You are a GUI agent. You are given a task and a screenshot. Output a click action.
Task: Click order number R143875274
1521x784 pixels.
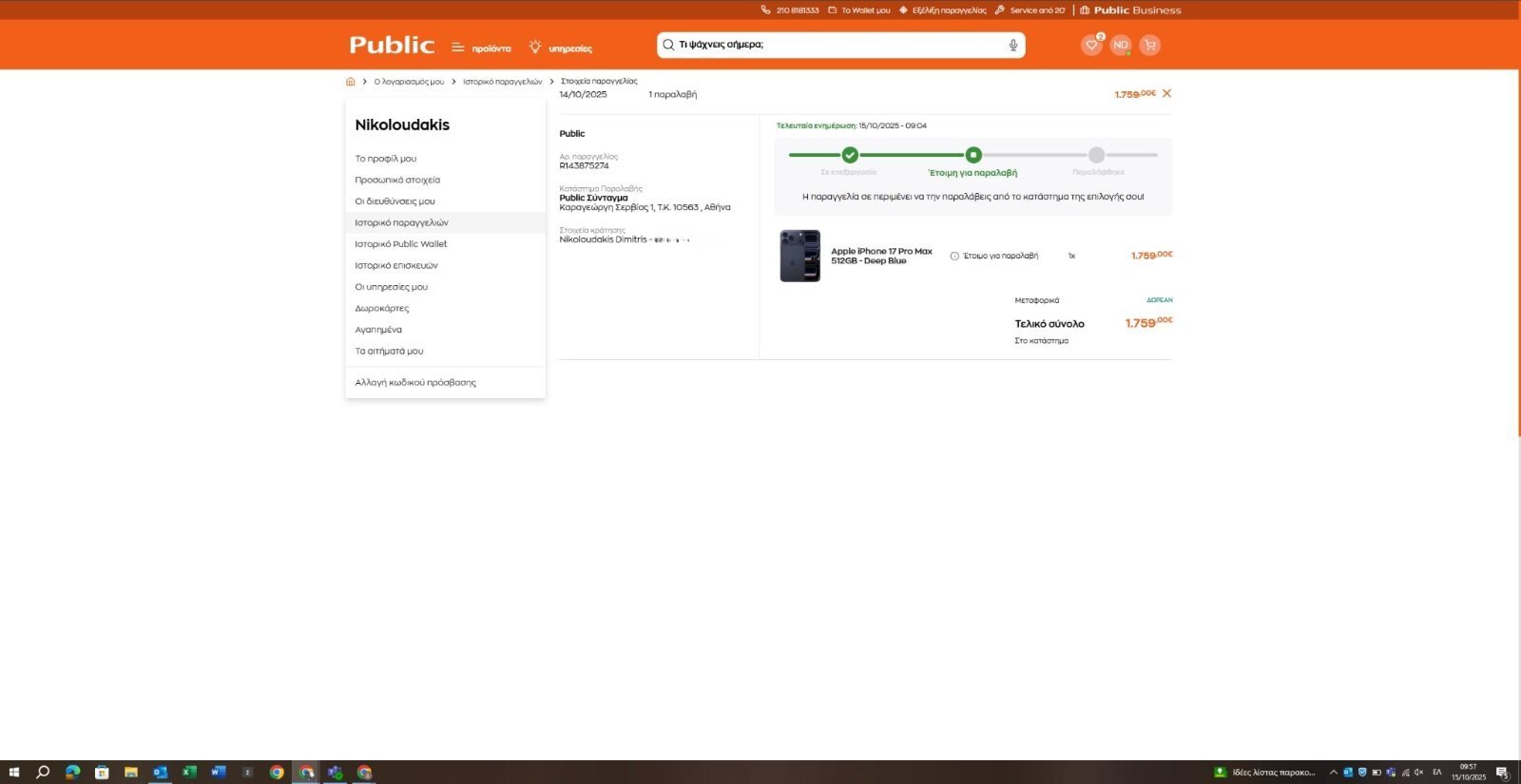pyautogui.click(x=584, y=165)
